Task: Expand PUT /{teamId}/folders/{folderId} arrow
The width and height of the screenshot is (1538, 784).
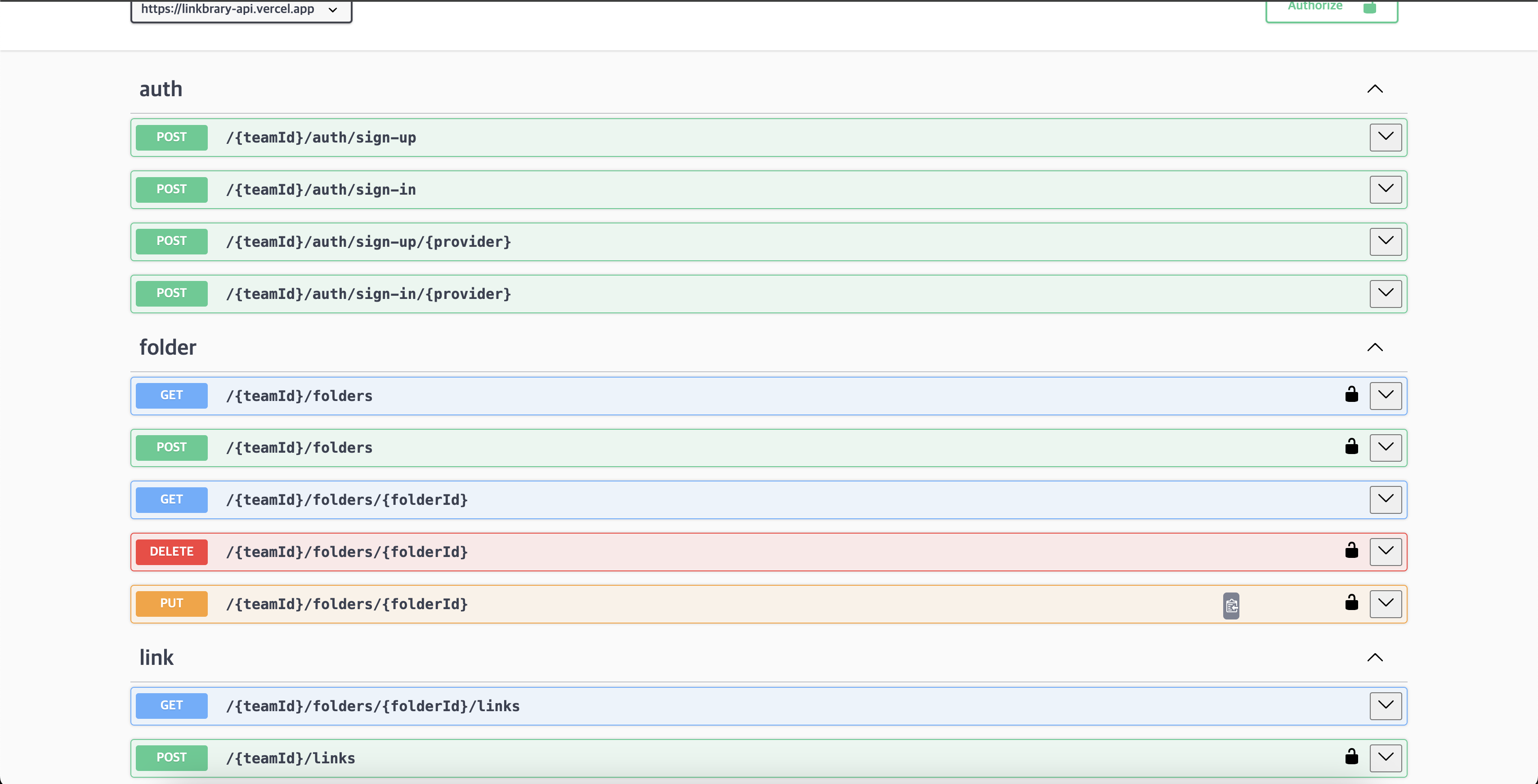Action: (1386, 604)
